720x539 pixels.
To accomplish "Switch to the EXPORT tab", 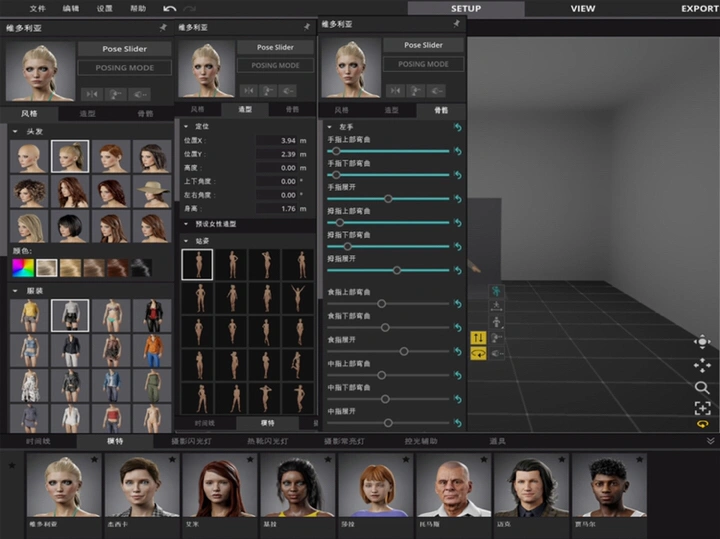I will point(699,8).
